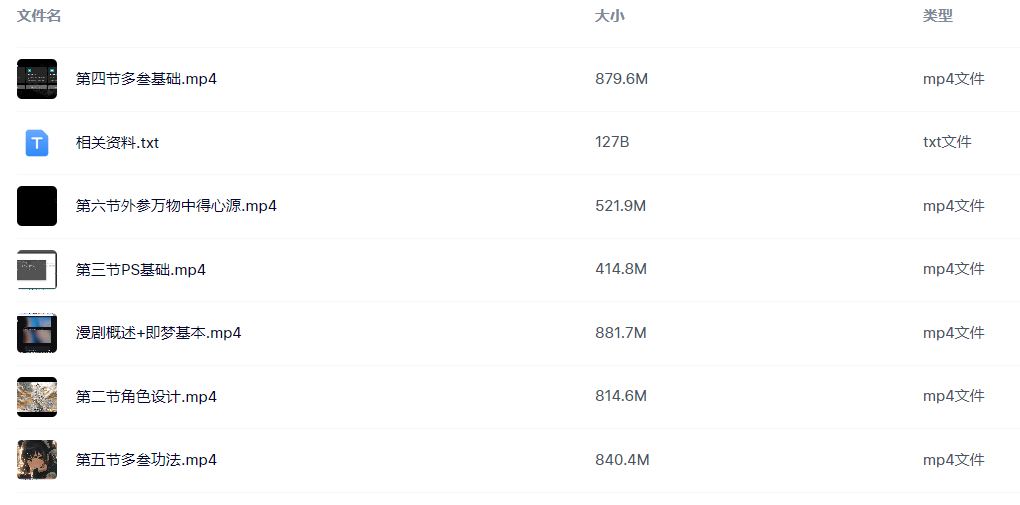This screenshot has height=505, width=1020.
Task: Click the black thumbnail of 第六节外参万物中得心源.mp4
Action: click(37, 206)
